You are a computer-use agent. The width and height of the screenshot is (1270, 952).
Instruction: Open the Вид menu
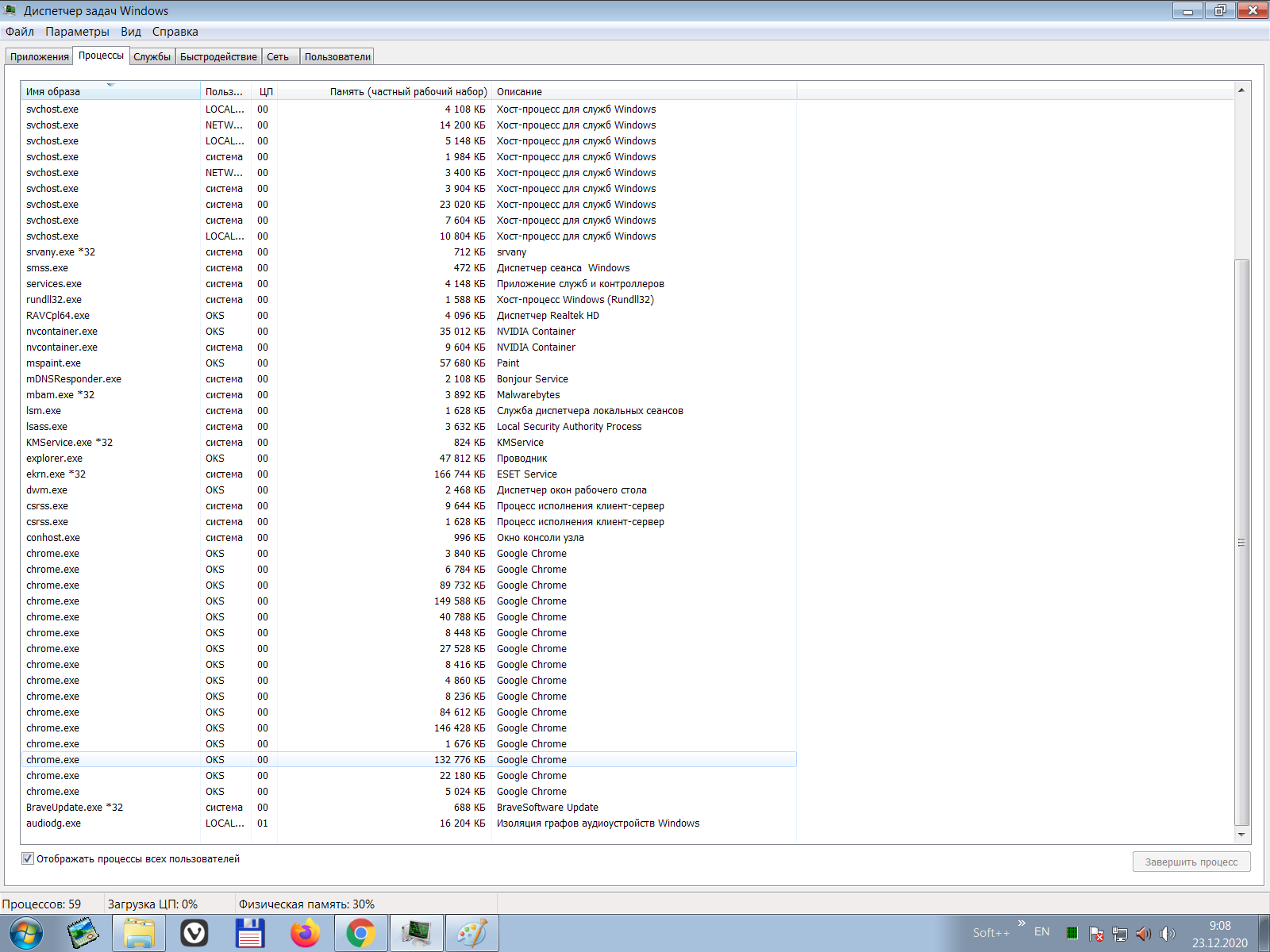[131, 32]
